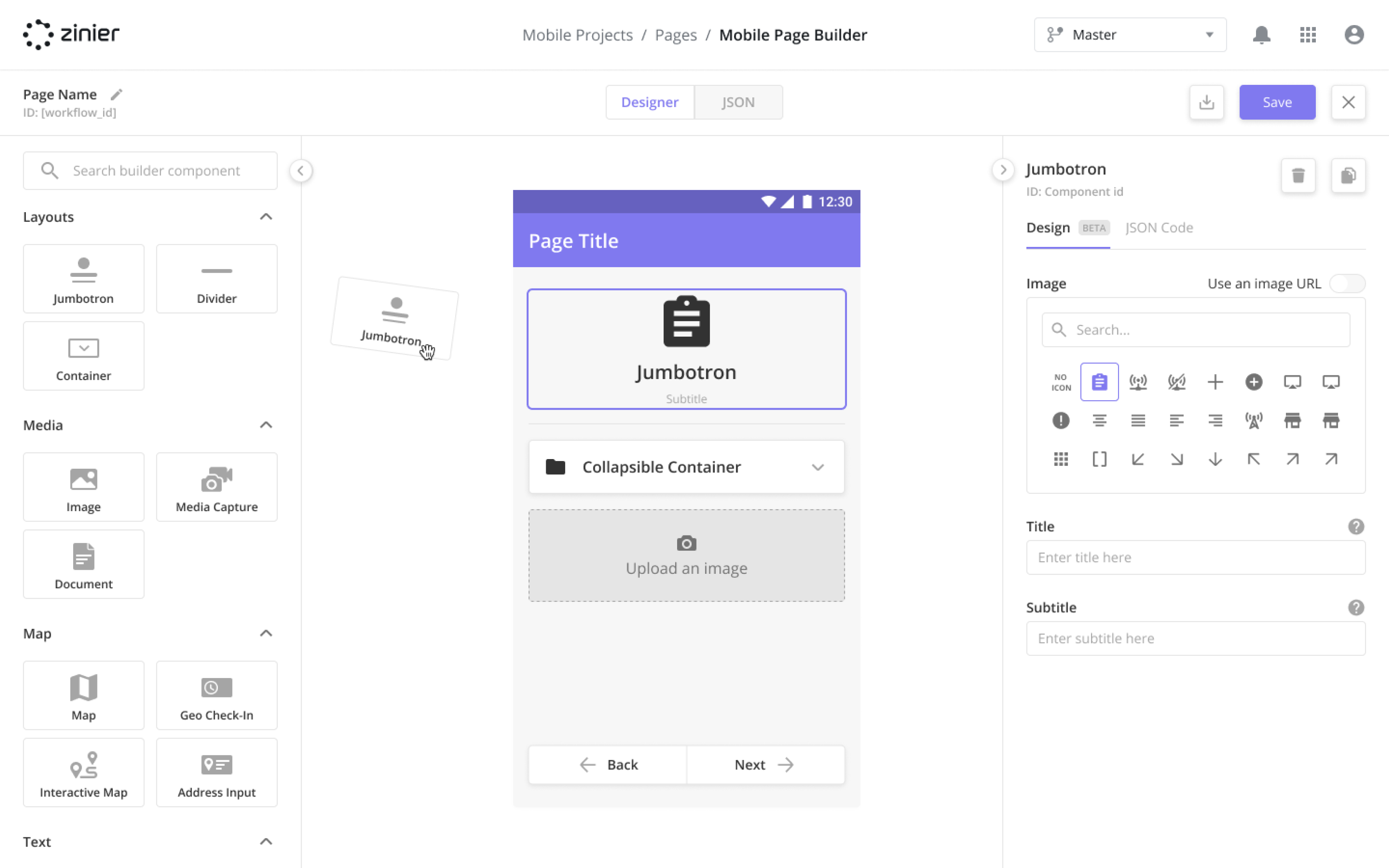The width and height of the screenshot is (1389, 868).
Task: Switch to the Designer view tab
Action: pos(650,102)
